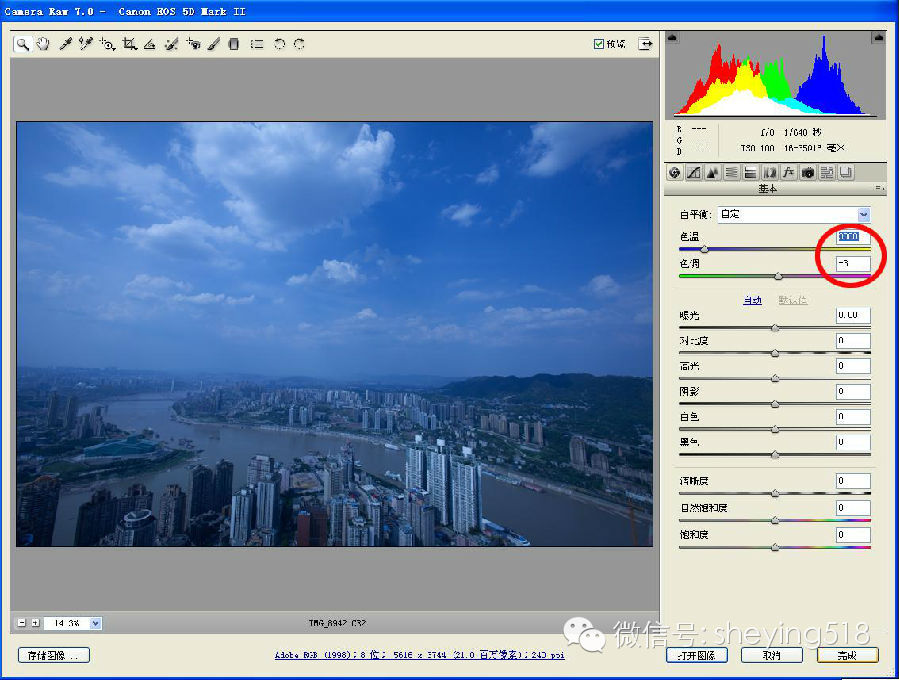Toggle highlight clipping warning on histogram
The width and height of the screenshot is (899, 680).
878,38
